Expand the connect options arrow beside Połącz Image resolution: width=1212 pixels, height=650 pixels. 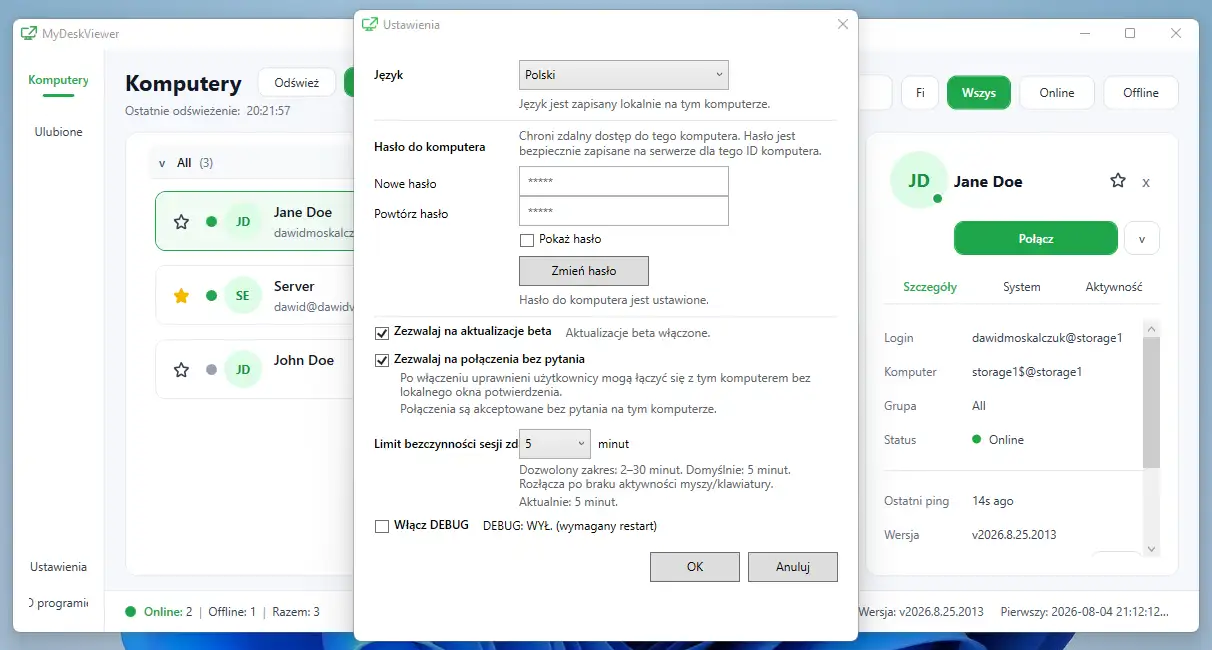click(x=1142, y=239)
